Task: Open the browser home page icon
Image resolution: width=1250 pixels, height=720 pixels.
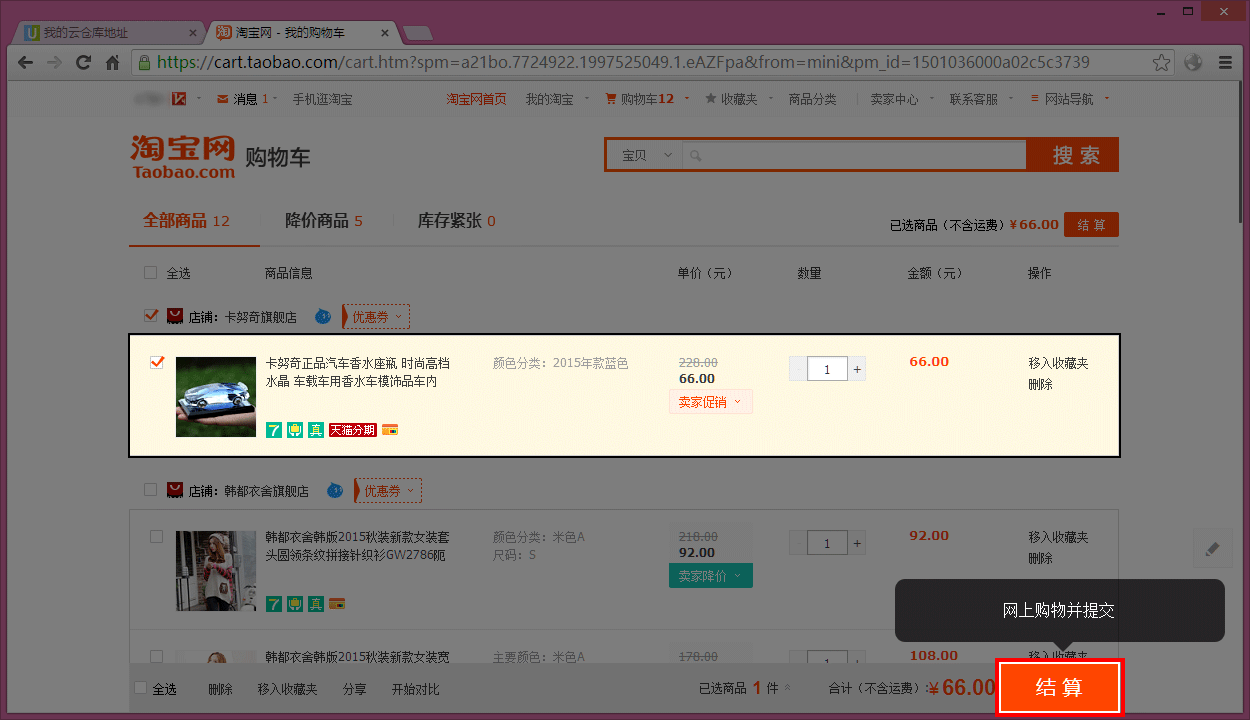Action: point(112,62)
